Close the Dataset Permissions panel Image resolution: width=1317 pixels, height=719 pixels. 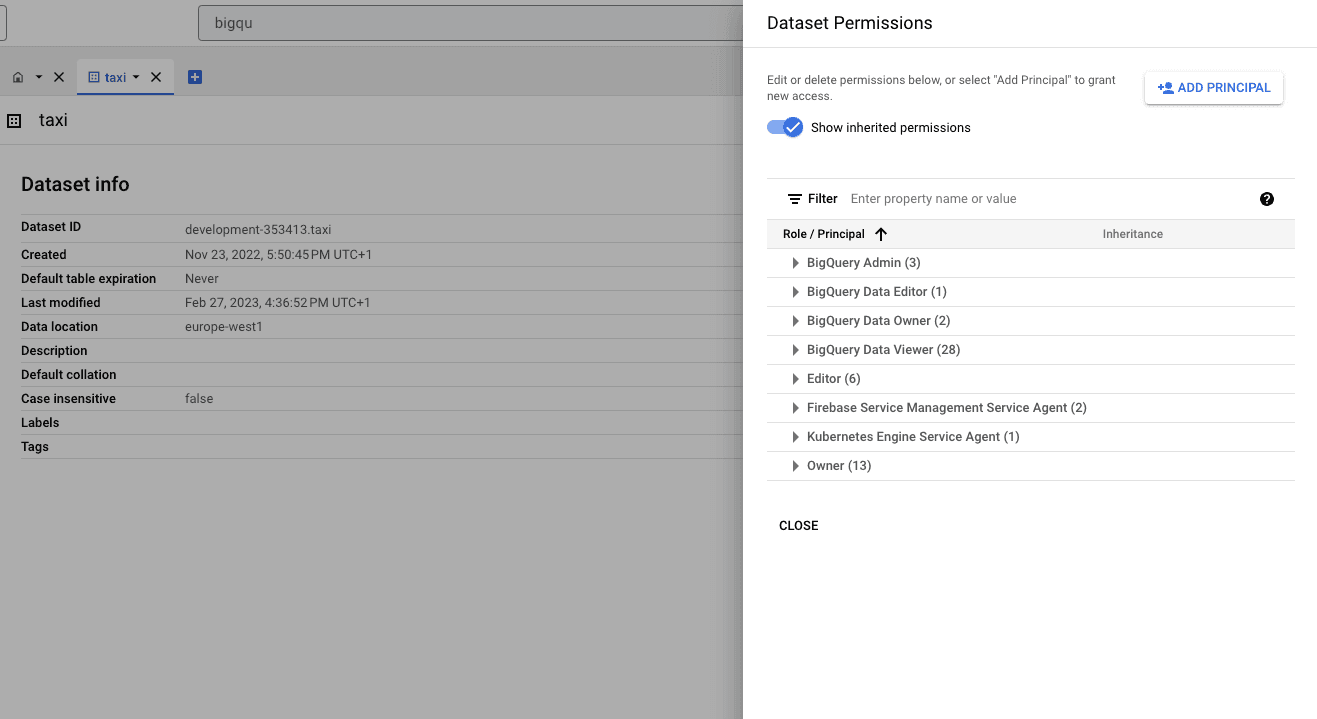[x=798, y=526]
